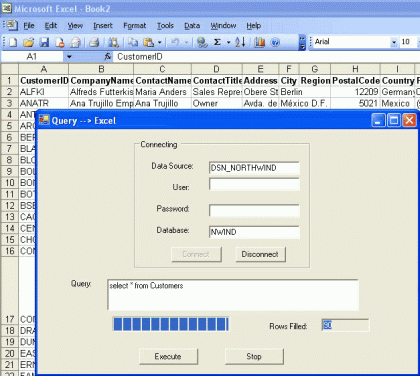Screen dimensions: 420x376
Task: Open the Edit menu
Action: (51, 26)
